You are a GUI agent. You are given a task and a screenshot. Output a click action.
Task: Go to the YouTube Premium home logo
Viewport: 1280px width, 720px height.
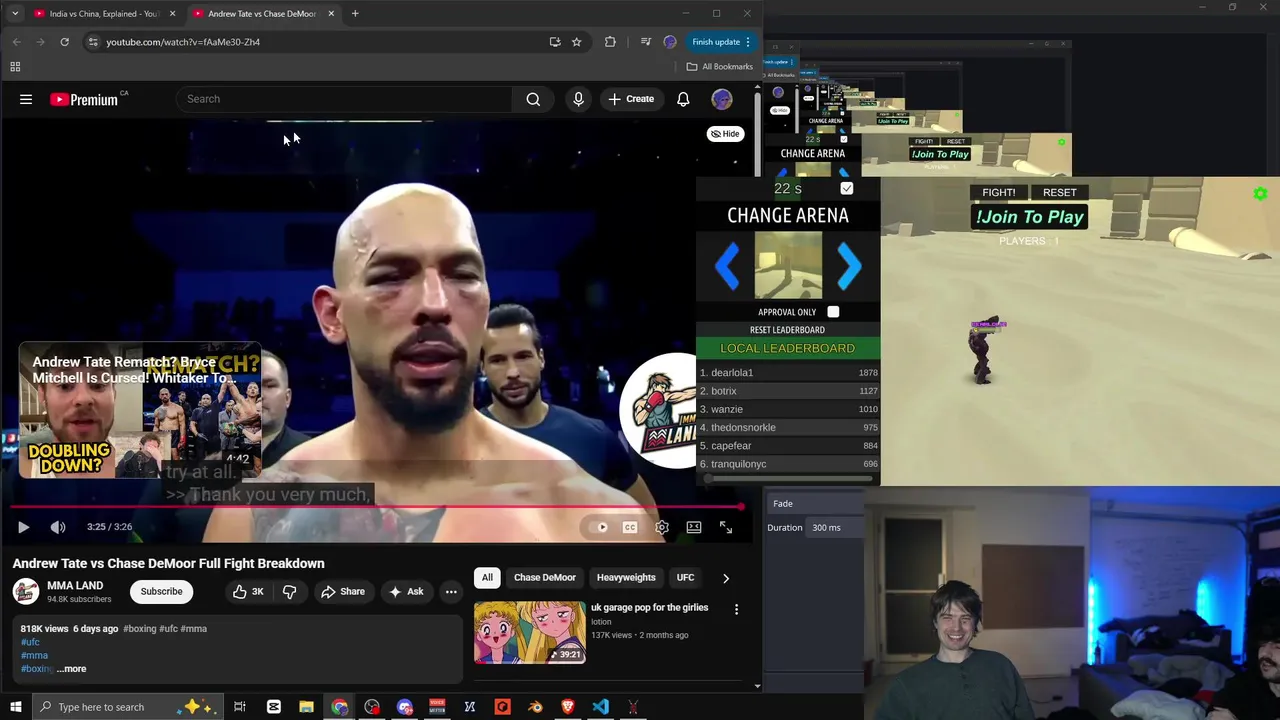pyautogui.click(x=84, y=99)
